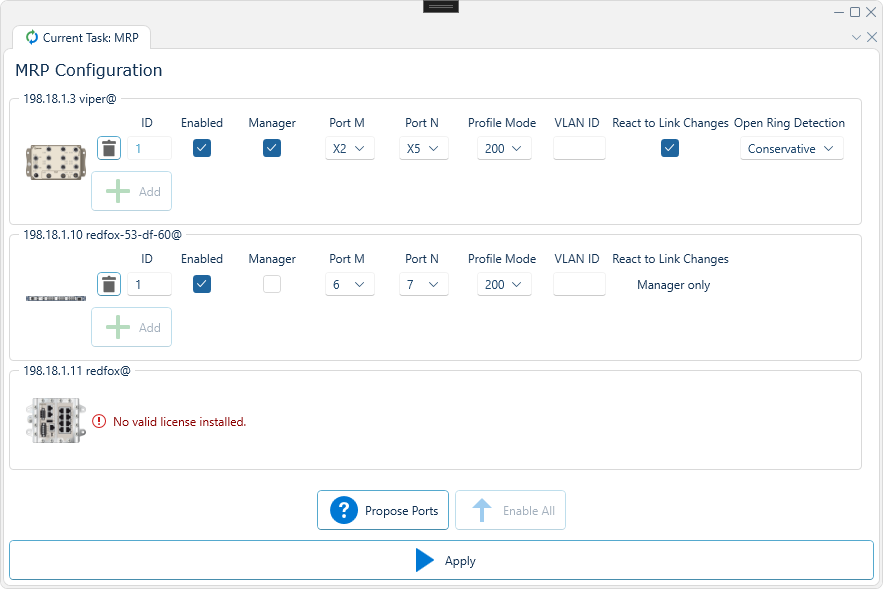Click the refresh icon on Current Task tab

pyautogui.click(x=33, y=37)
